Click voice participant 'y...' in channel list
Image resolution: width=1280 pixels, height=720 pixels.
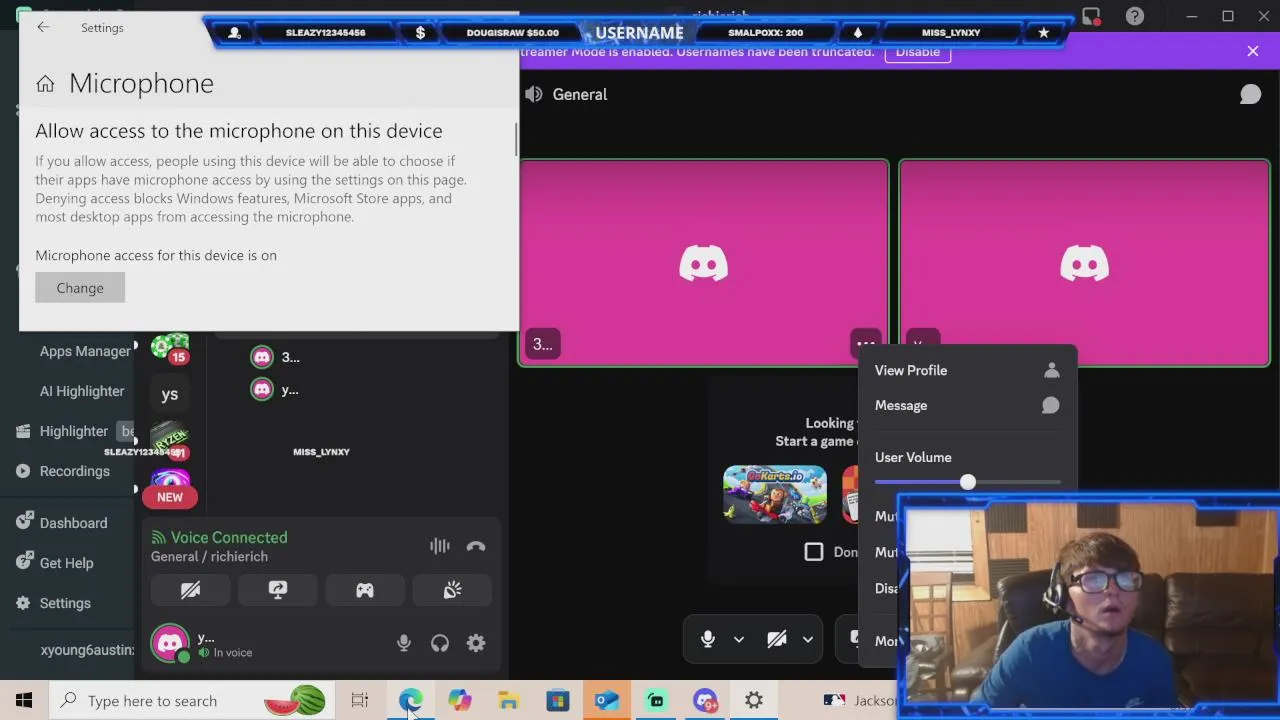click(275, 390)
